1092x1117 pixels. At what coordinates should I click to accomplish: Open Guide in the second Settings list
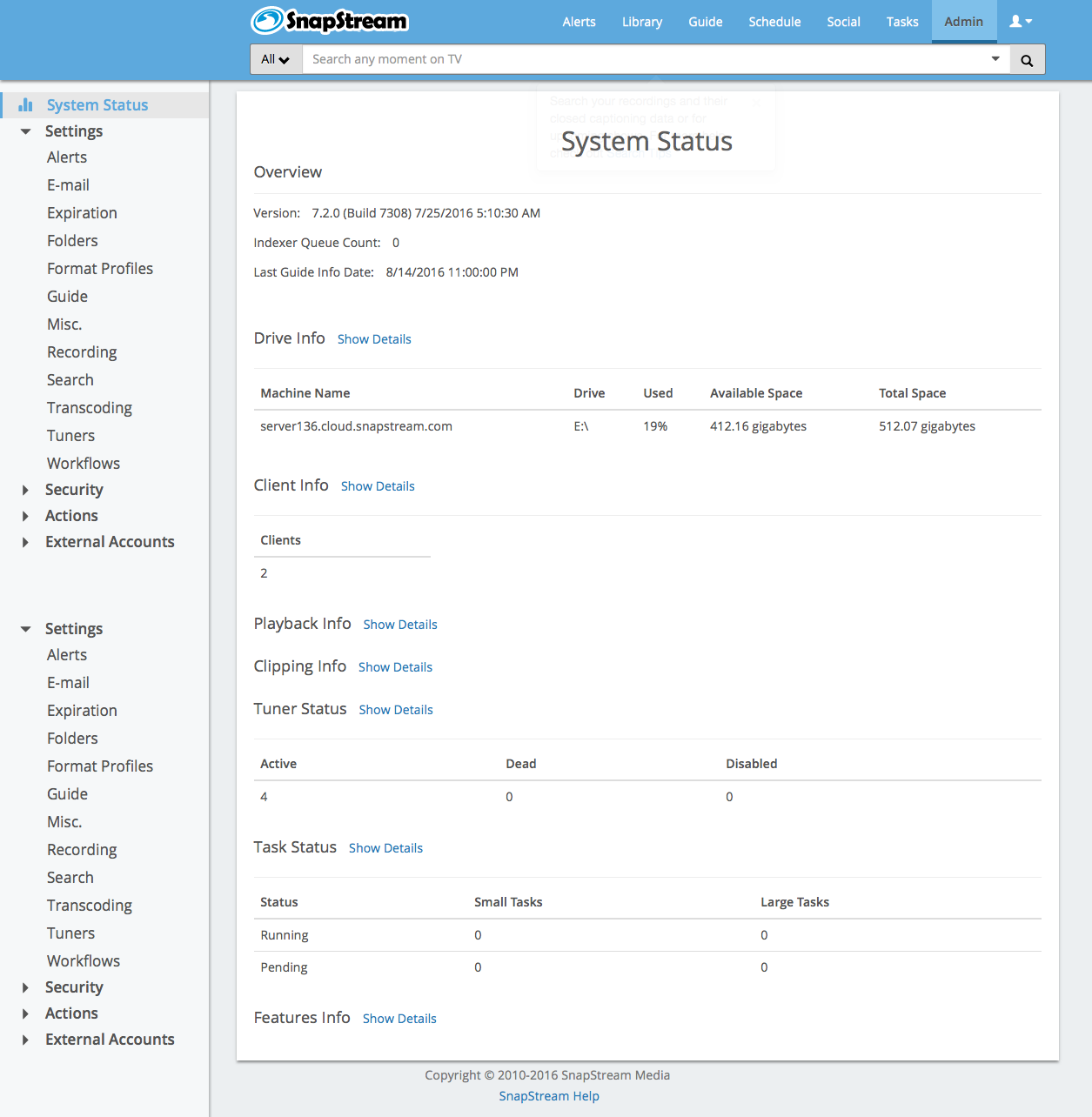67,794
